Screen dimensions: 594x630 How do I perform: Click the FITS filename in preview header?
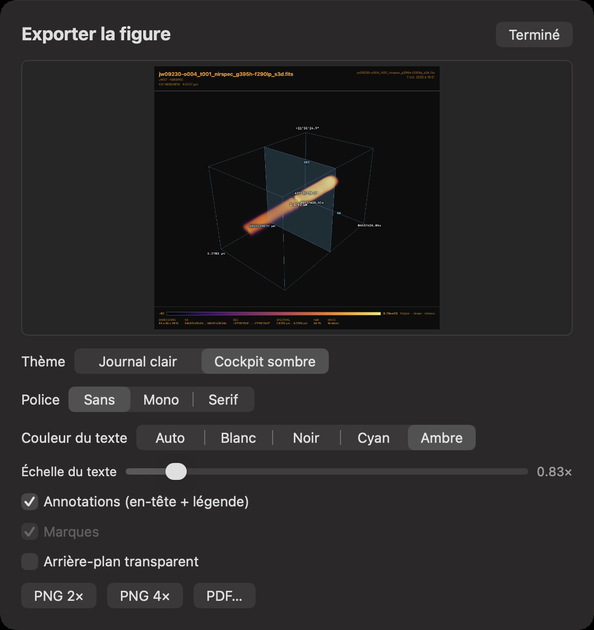click(226, 74)
